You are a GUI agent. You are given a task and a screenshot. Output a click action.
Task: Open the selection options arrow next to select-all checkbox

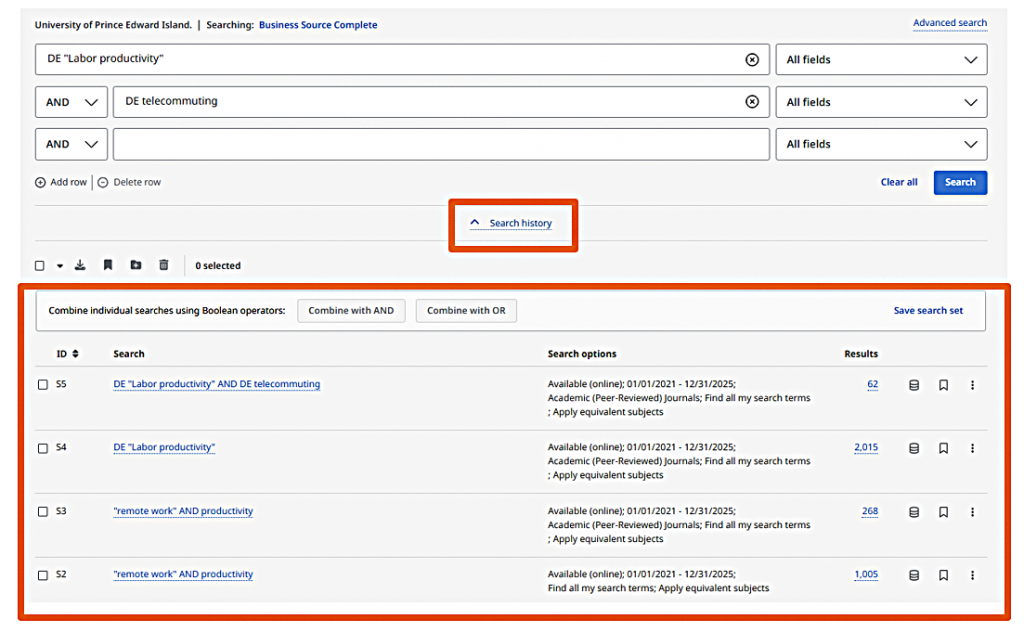(x=60, y=266)
